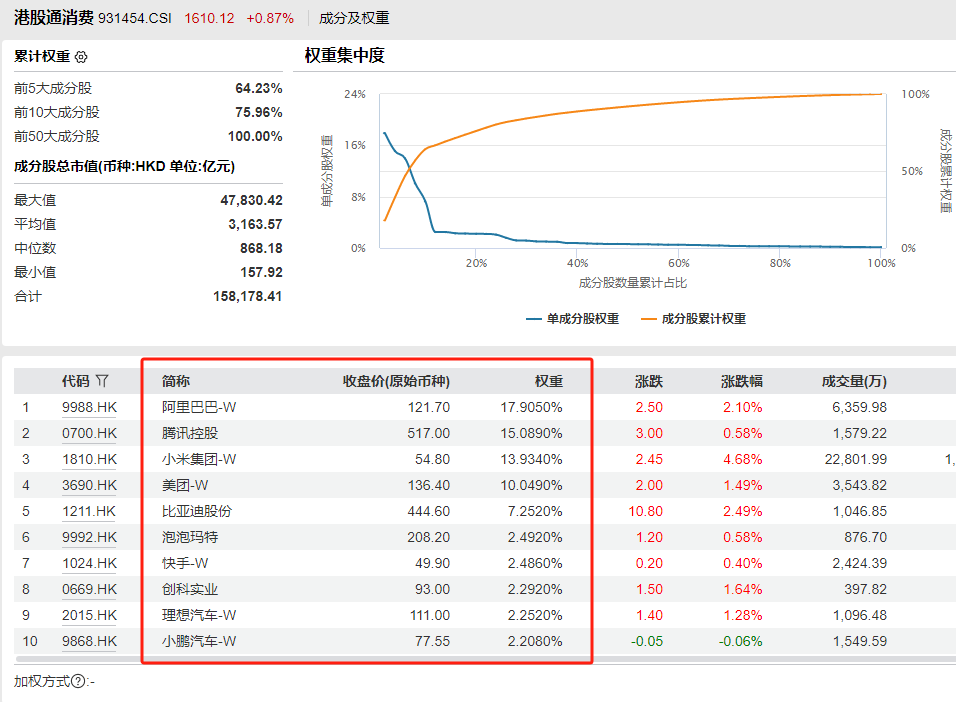
Task: Open the 2015.HK stock code link
Action: [89, 615]
